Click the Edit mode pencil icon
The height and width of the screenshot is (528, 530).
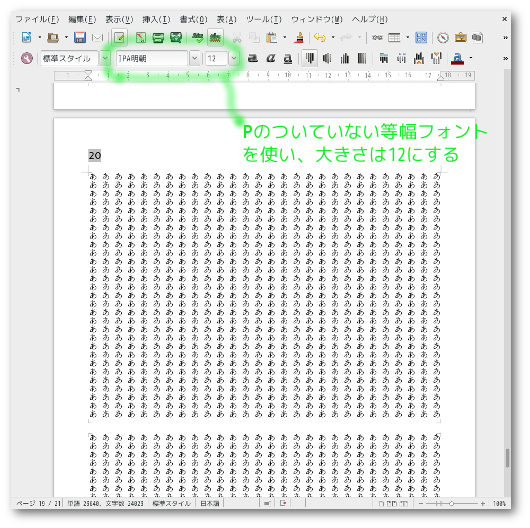pos(119,38)
